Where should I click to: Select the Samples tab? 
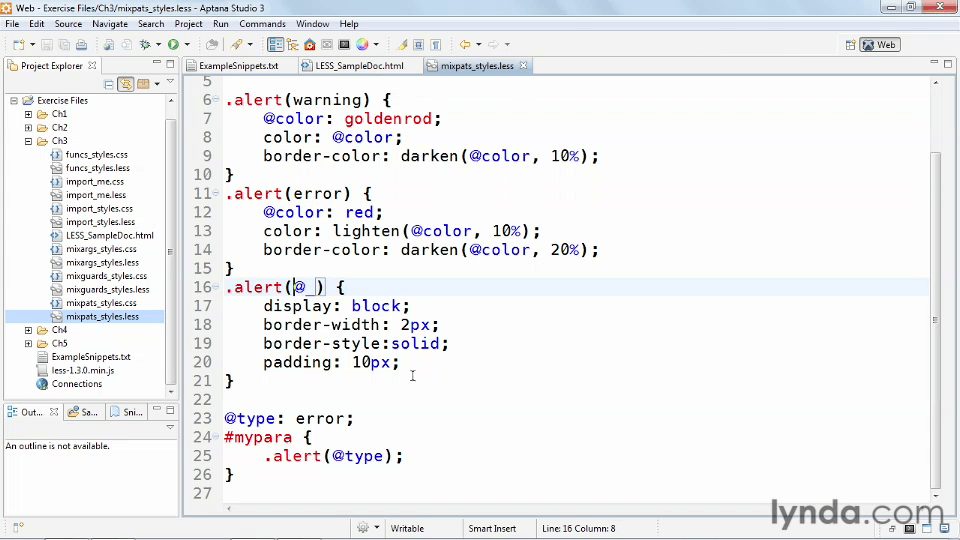coord(83,412)
